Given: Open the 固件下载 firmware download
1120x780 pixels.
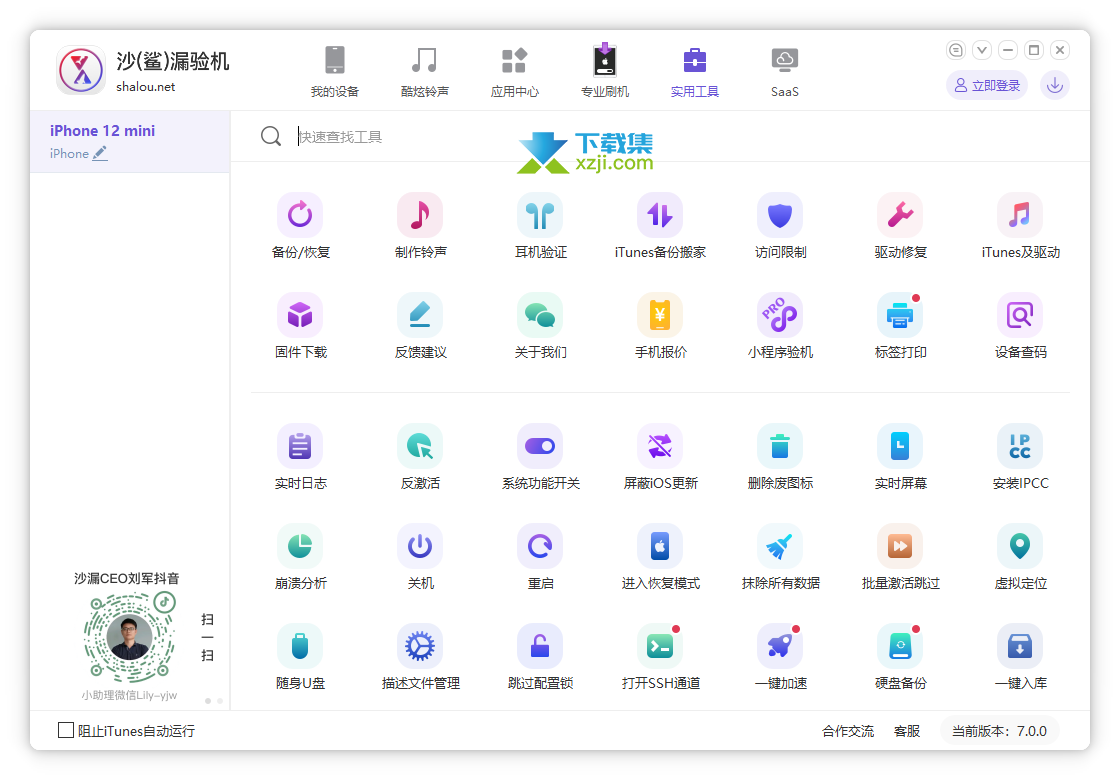Looking at the screenshot, I should [300, 315].
